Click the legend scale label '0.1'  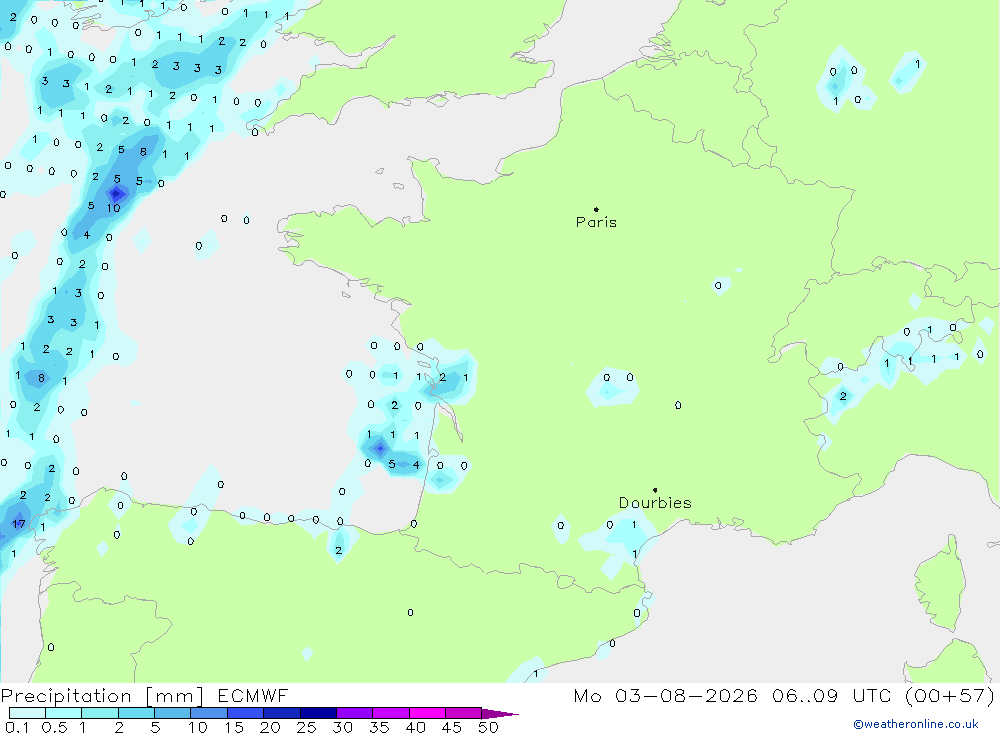(x=17, y=727)
